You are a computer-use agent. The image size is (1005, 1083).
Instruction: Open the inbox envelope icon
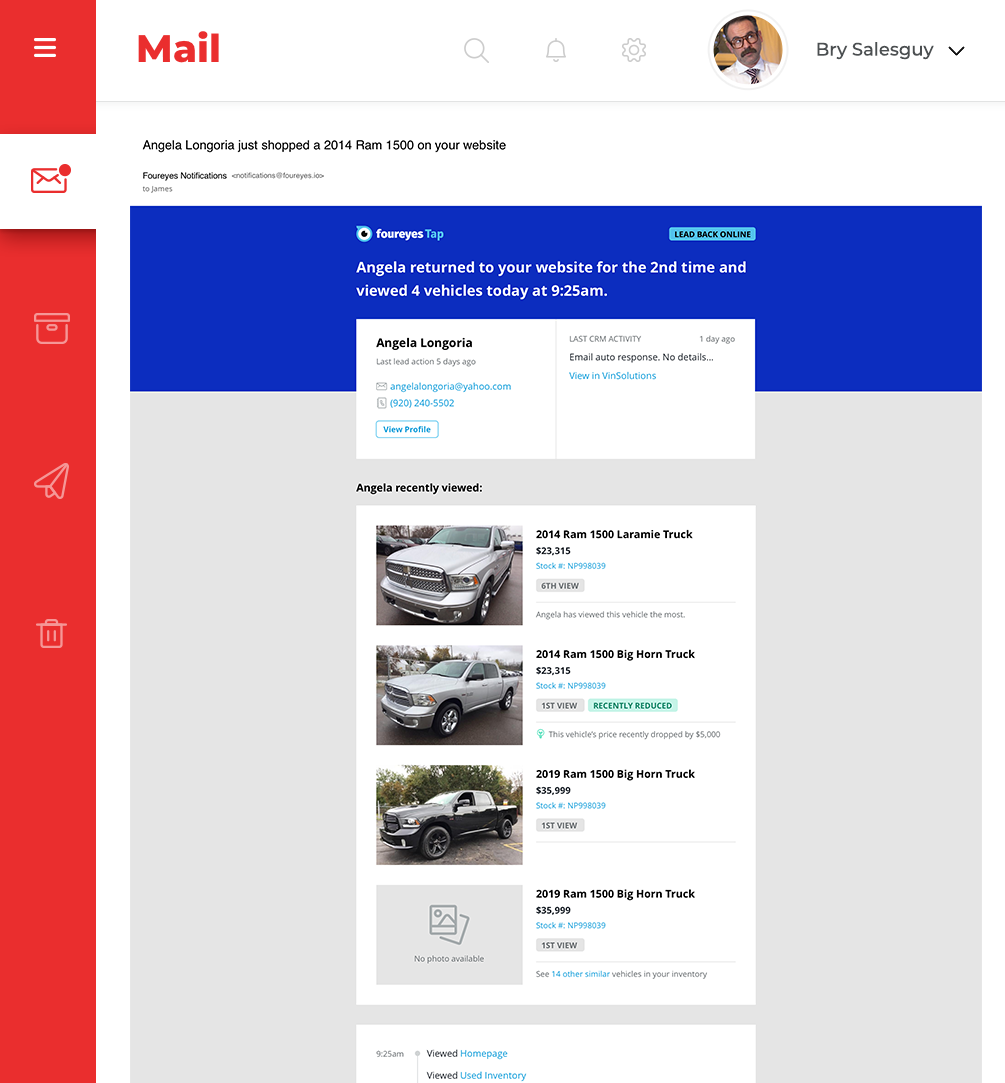coord(50,179)
